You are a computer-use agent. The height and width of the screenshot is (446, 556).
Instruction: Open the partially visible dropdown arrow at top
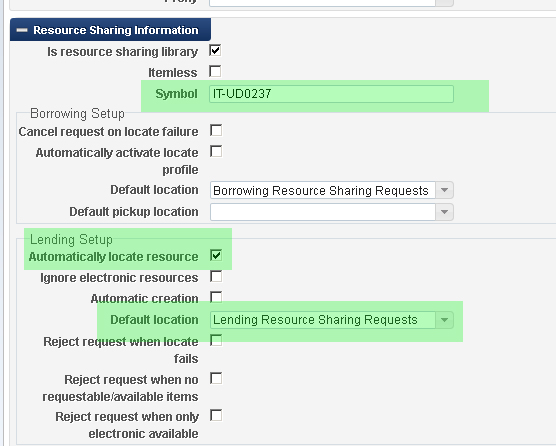(444, 2)
